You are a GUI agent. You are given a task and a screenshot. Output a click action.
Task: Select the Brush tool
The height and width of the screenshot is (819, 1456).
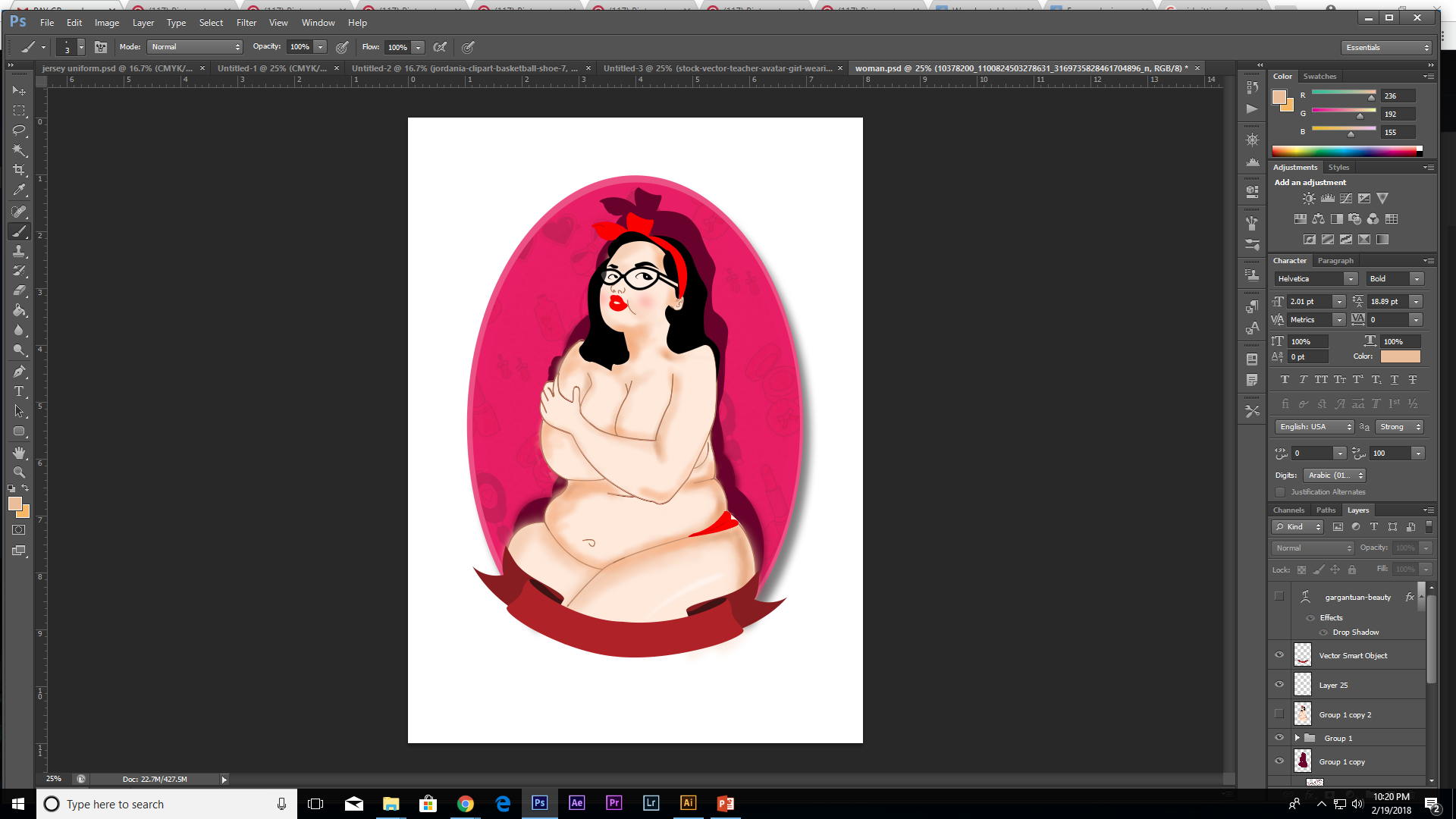19,231
